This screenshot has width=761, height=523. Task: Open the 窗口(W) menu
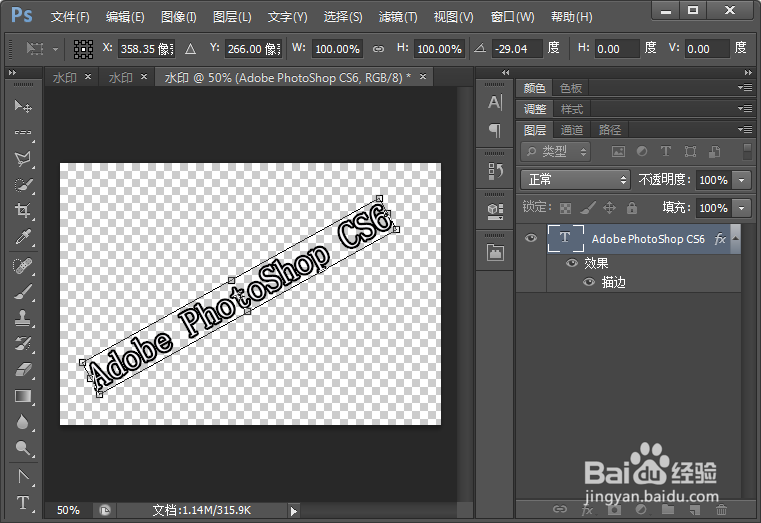click(512, 17)
